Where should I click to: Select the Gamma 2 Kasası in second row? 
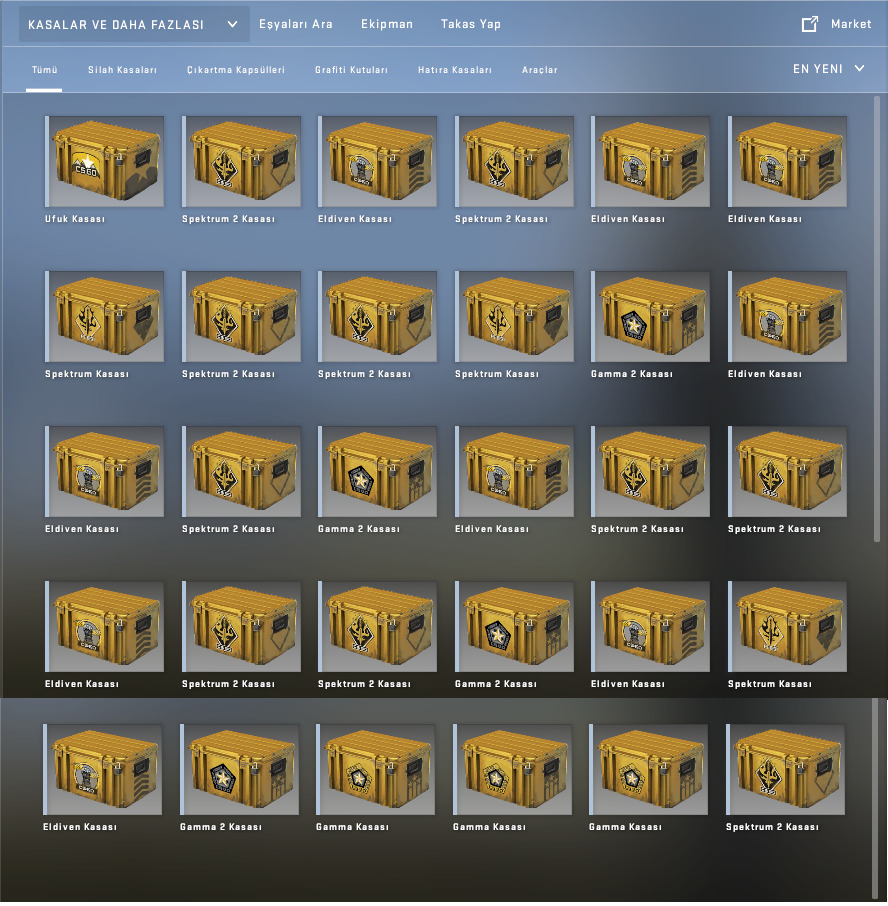[x=651, y=316]
